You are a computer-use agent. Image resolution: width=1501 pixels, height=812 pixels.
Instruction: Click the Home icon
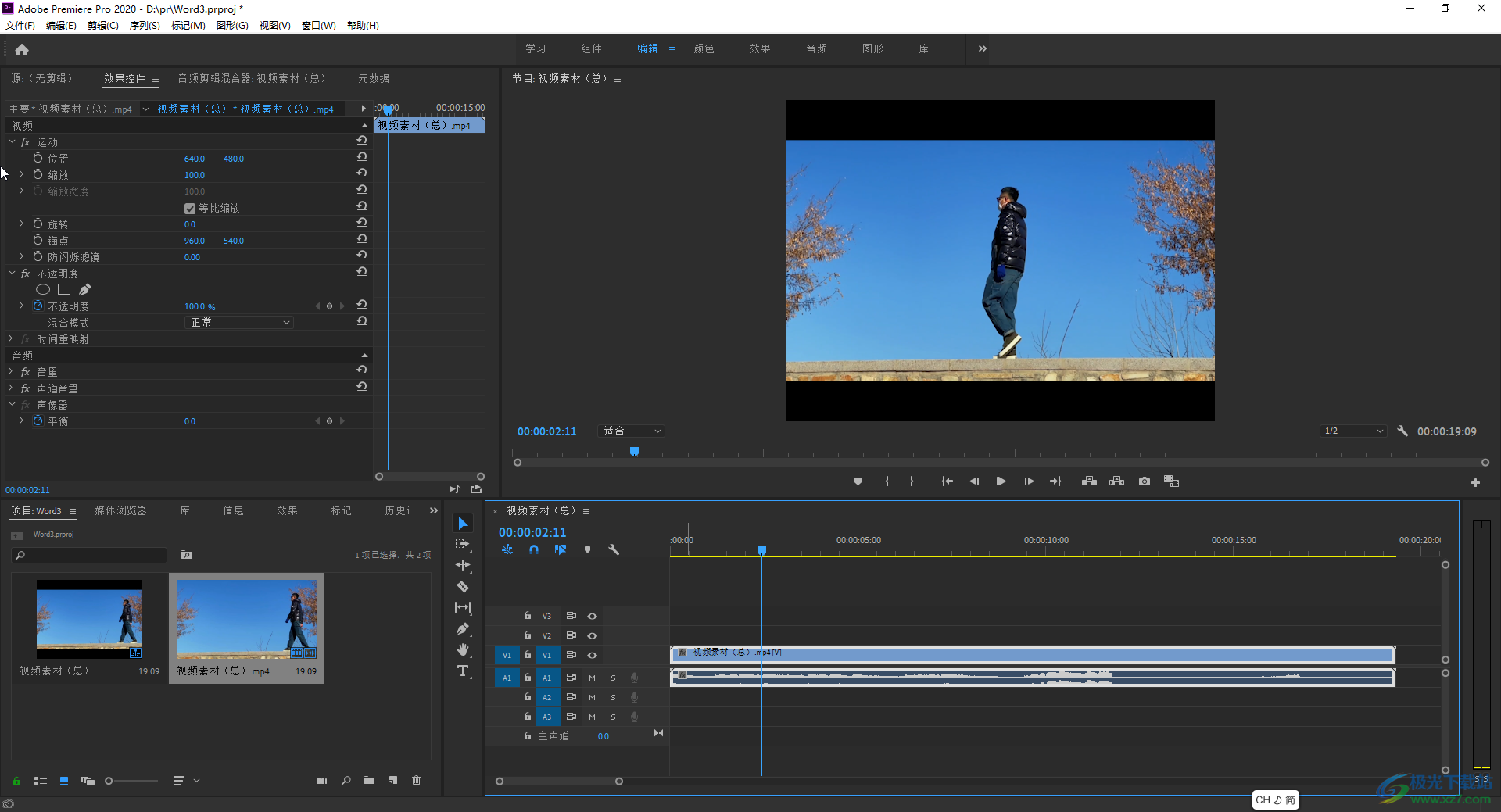coord(22,50)
